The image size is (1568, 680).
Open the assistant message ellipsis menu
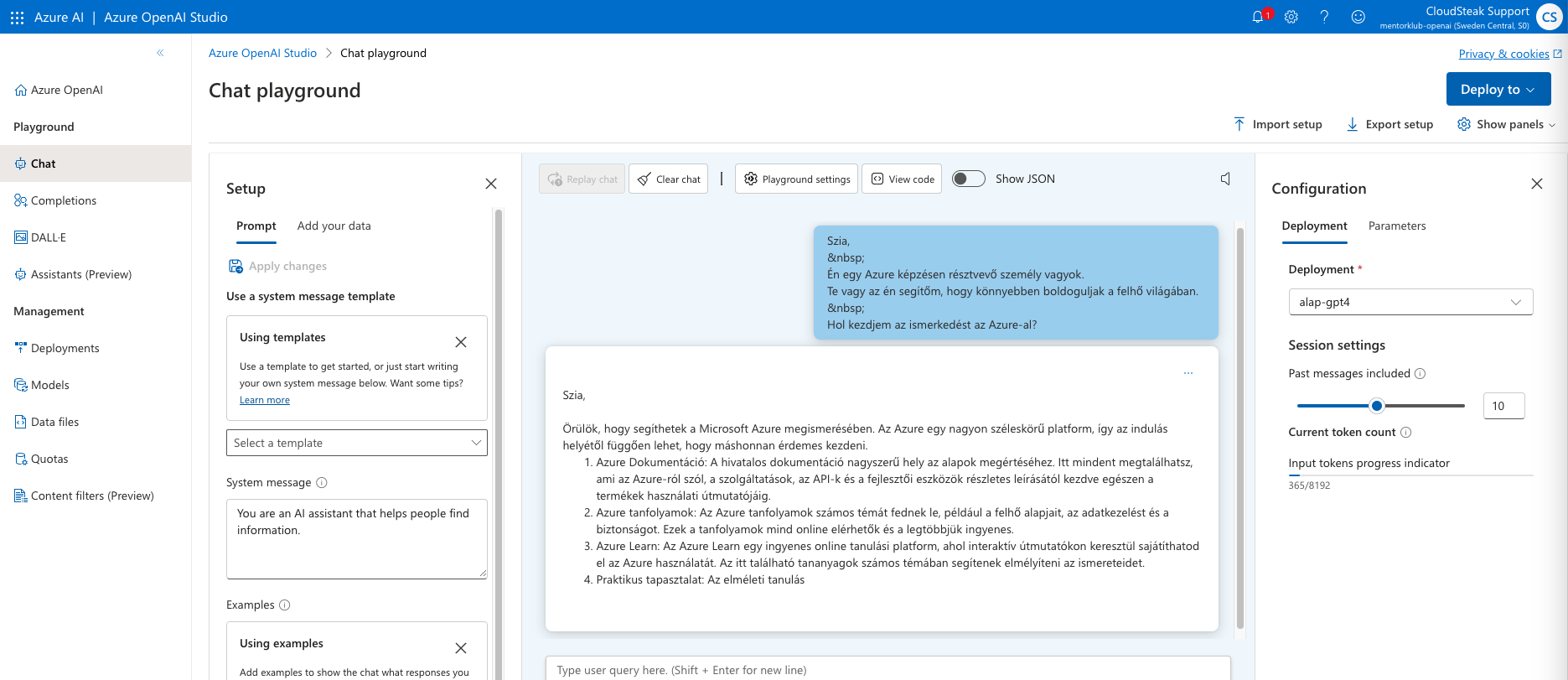(x=1188, y=373)
